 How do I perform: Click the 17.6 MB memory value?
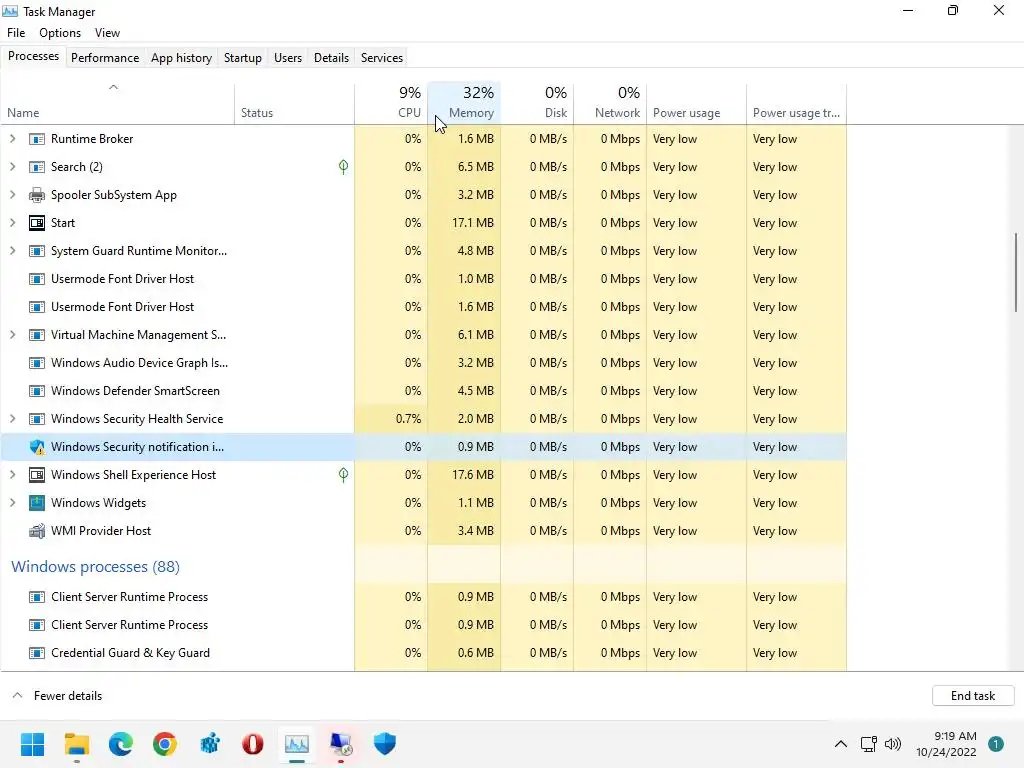pyautogui.click(x=473, y=475)
